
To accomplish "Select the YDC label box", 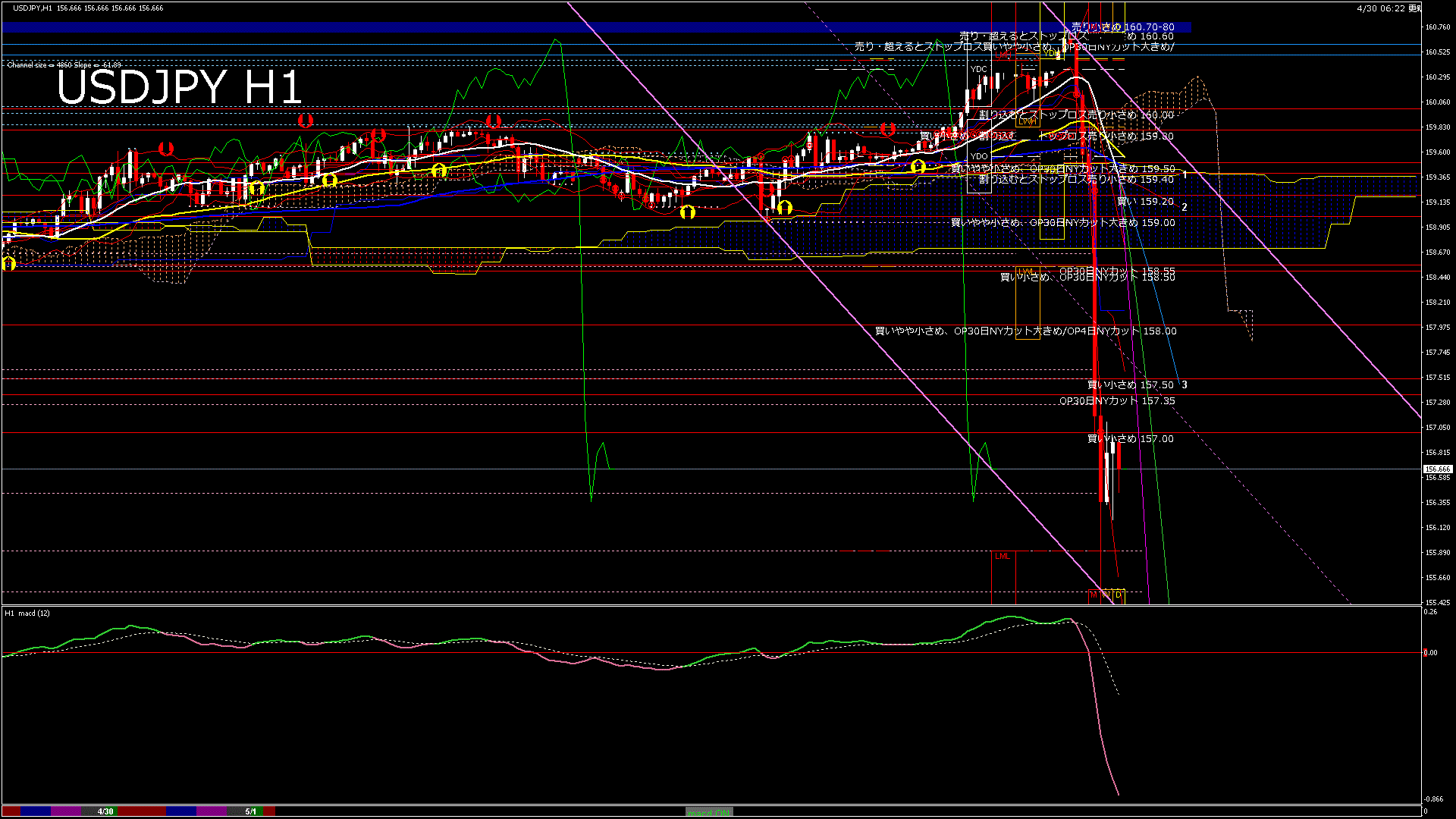I will [x=979, y=69].
